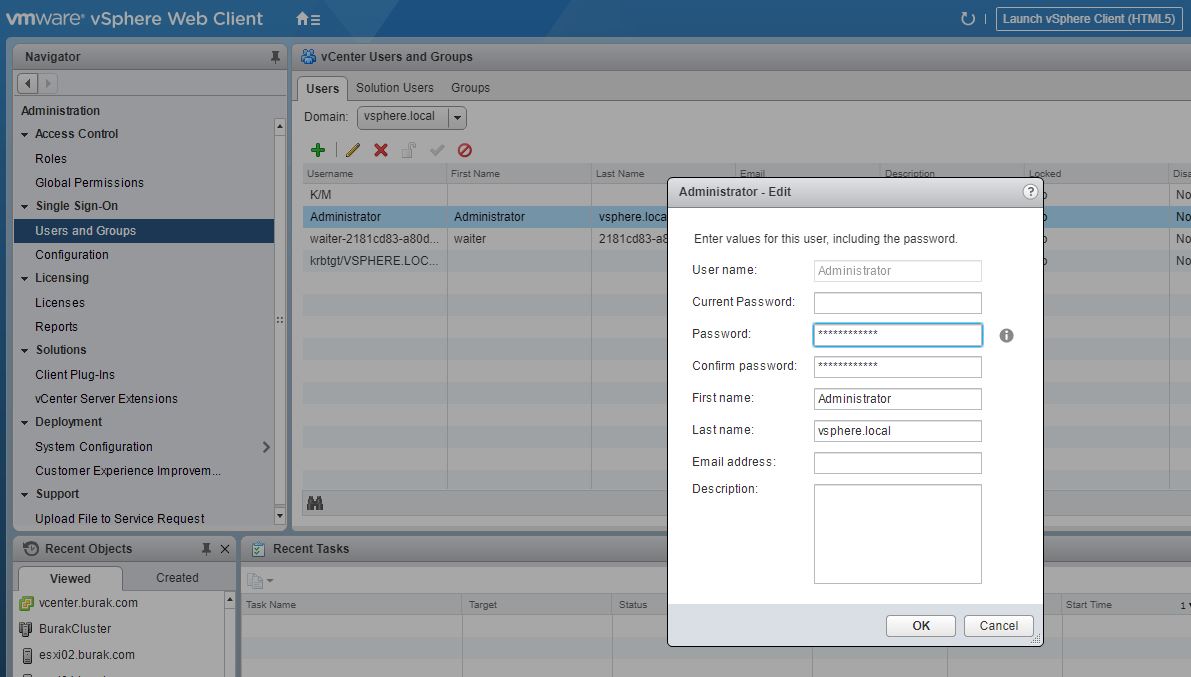Image resolution: width=1191 pixels, height=677 pixels.
Task: Click the Description text area
Action: coord(897,534)
